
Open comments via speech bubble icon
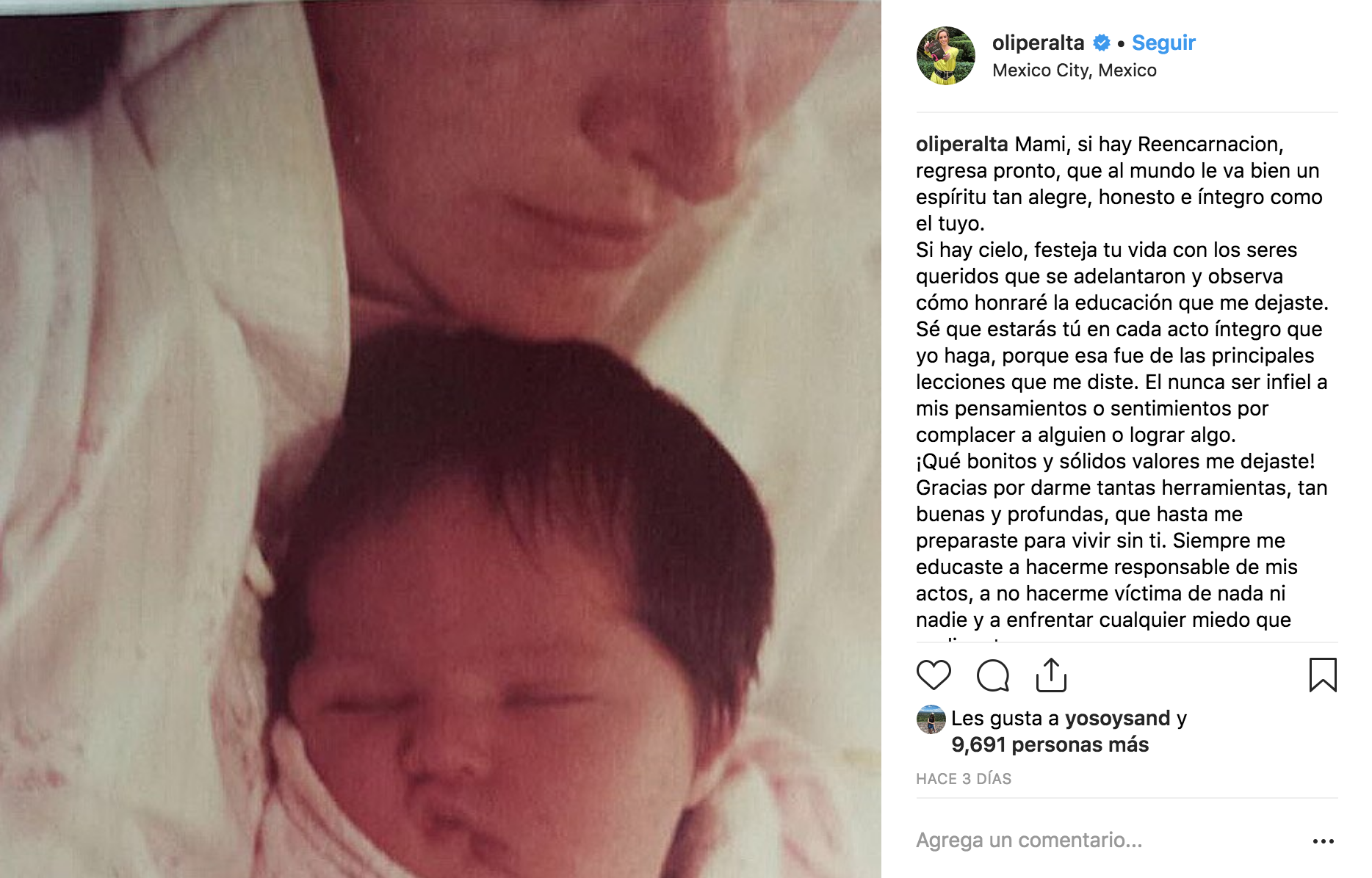tap(992, 675)
